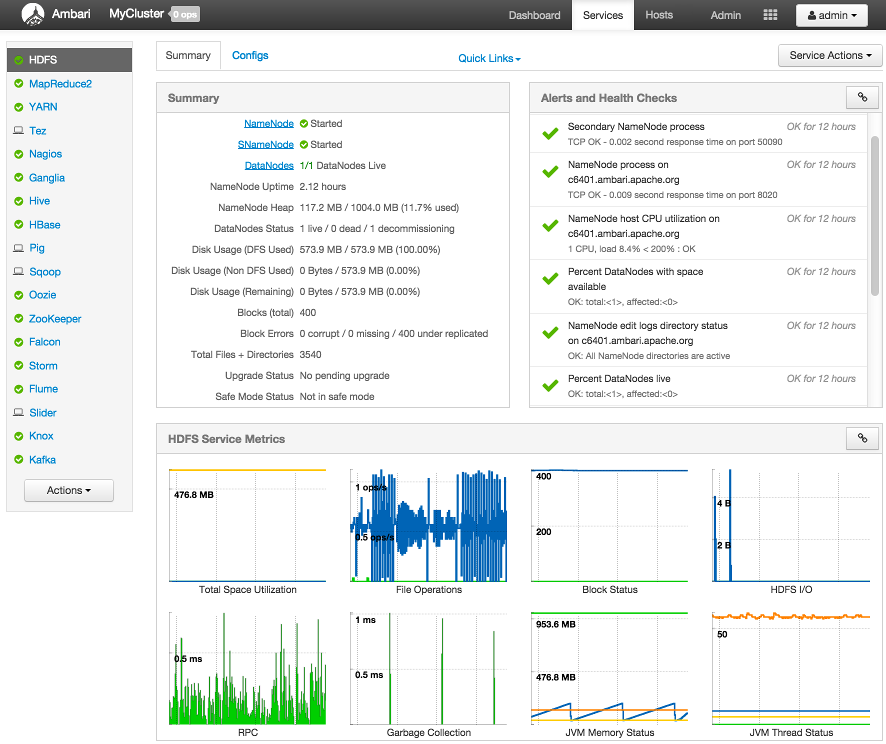
Task: Click the client laptop icon beside Tez
Action: [x=19, y=130]
